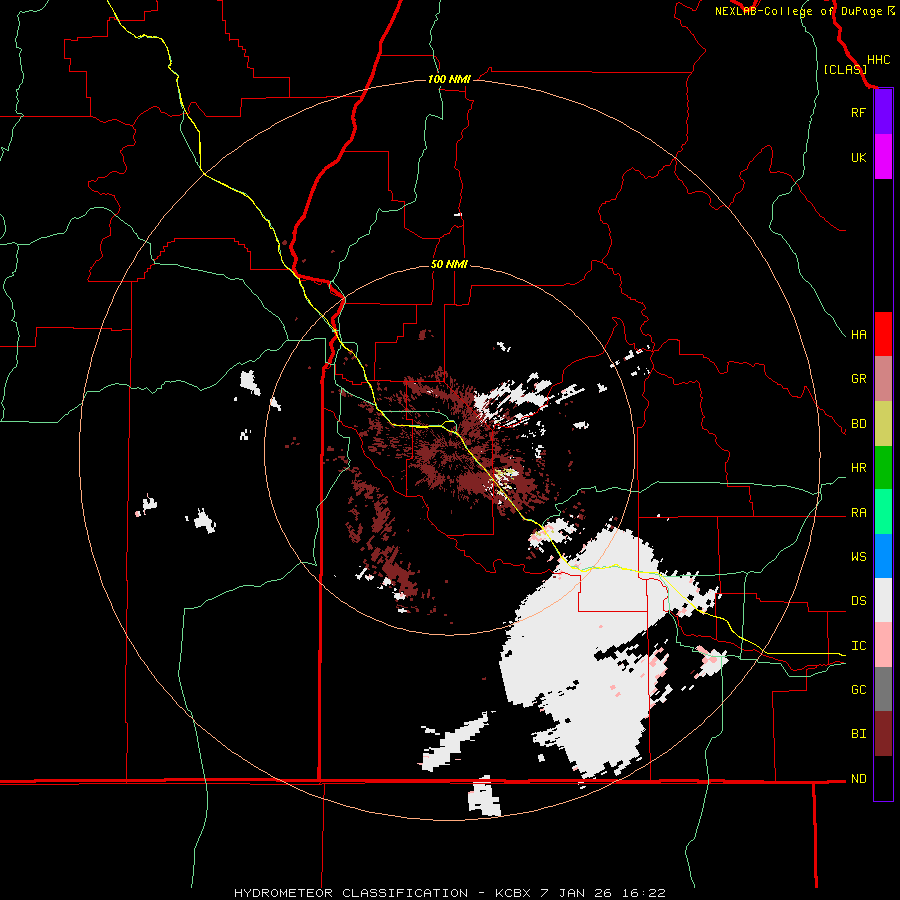Click the large white dry snow area
The height and width of the screenshot is (900, 900).
point(585,649)
